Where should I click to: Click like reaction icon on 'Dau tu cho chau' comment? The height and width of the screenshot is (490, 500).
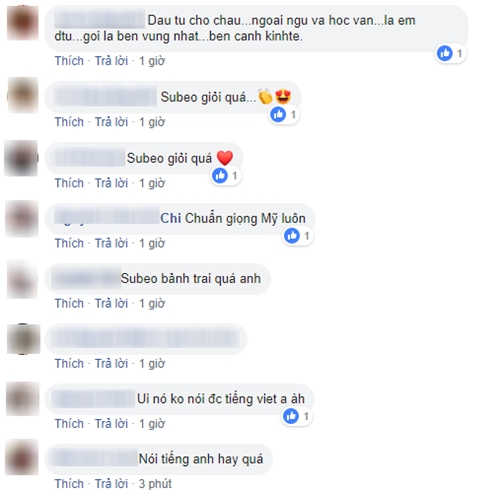445,53
